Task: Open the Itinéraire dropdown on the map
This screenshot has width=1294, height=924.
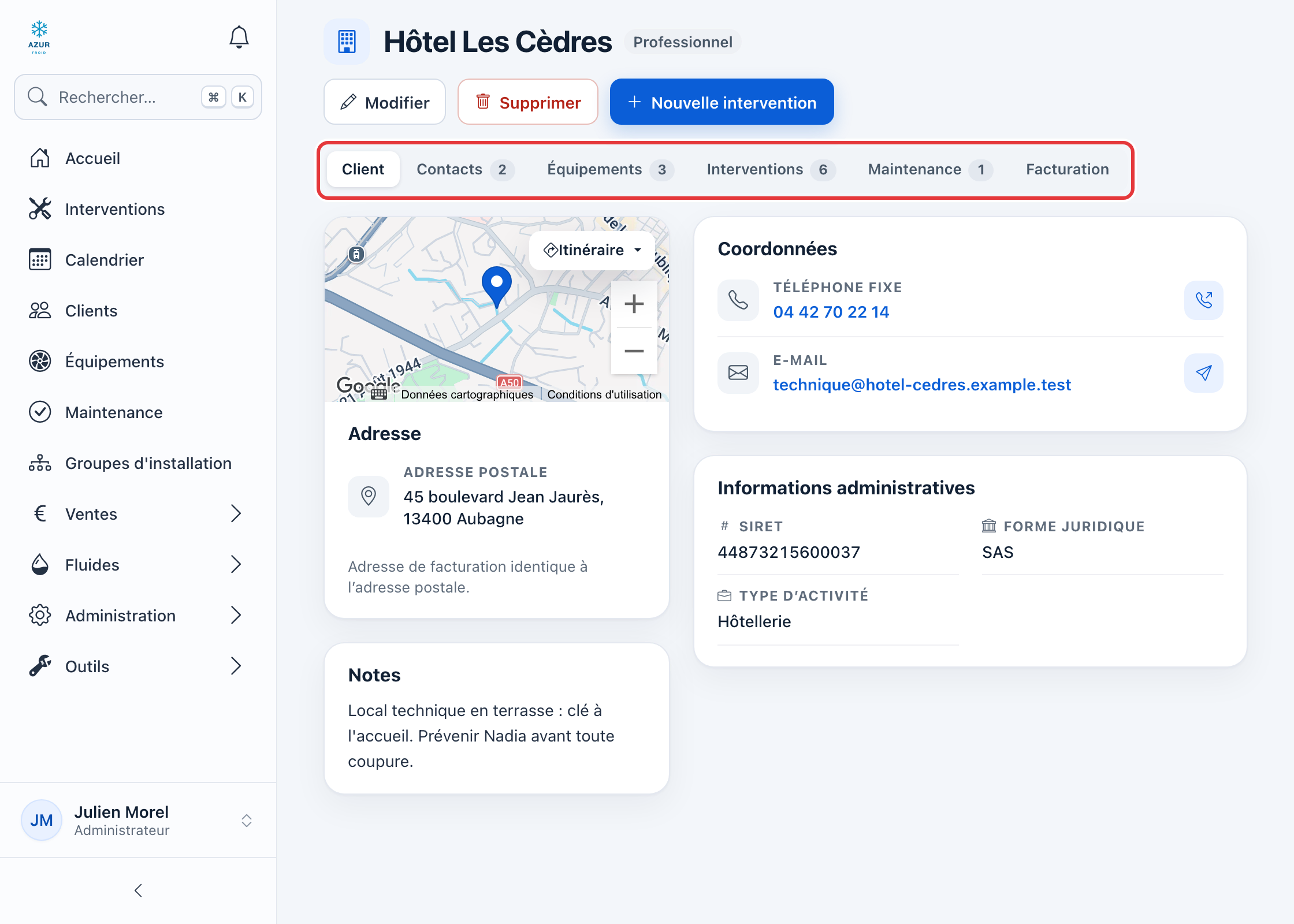Action: (592, 250)
